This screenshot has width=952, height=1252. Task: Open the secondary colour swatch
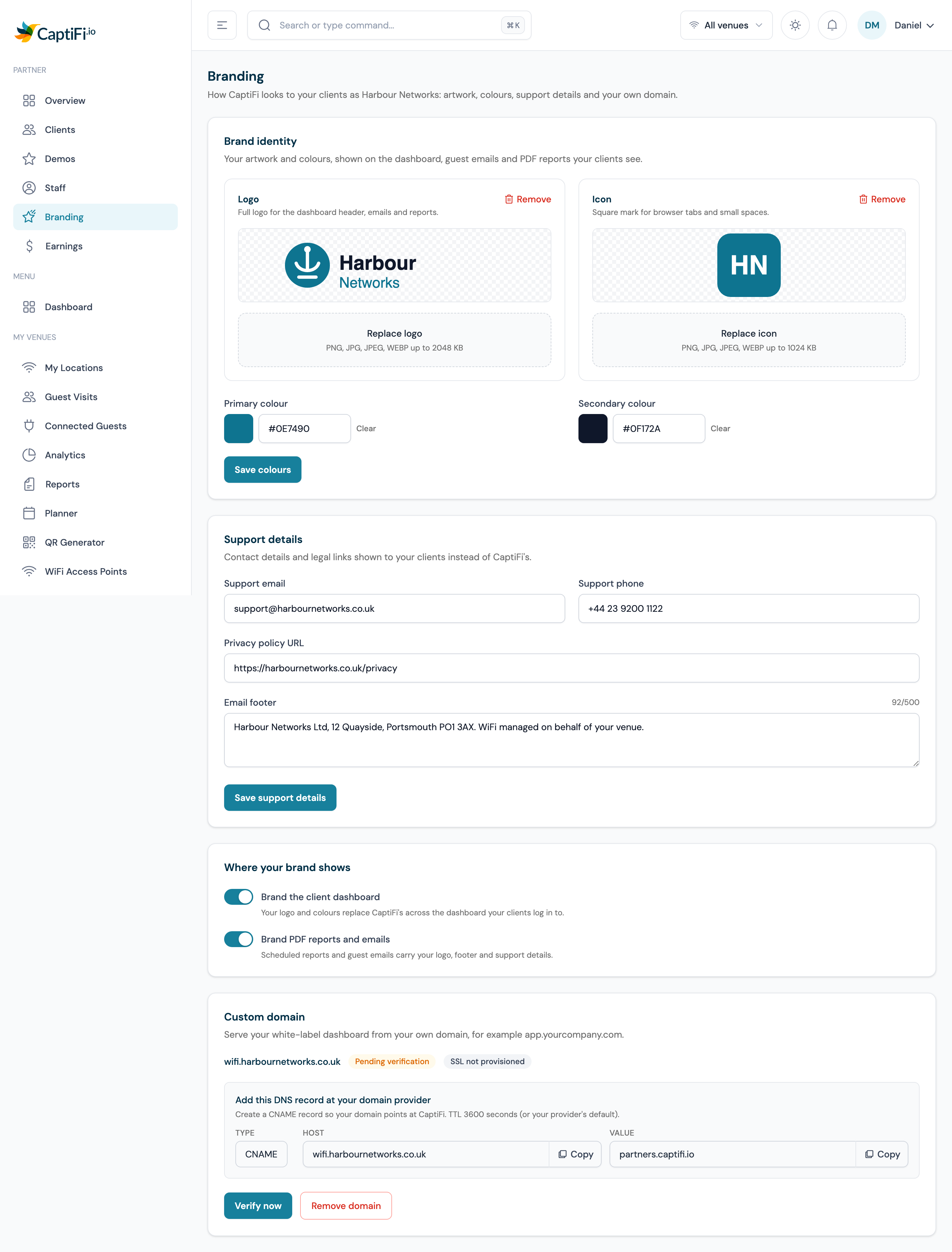[593, 429]
